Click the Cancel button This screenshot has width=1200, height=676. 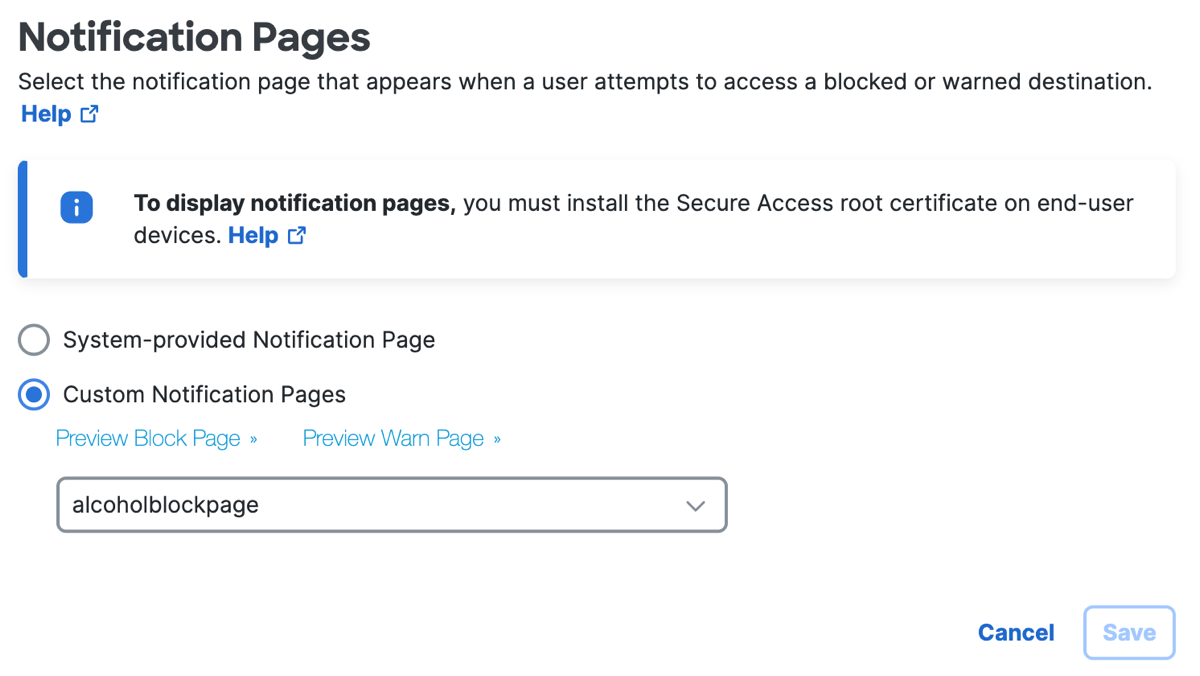(x=1016, y=633)
